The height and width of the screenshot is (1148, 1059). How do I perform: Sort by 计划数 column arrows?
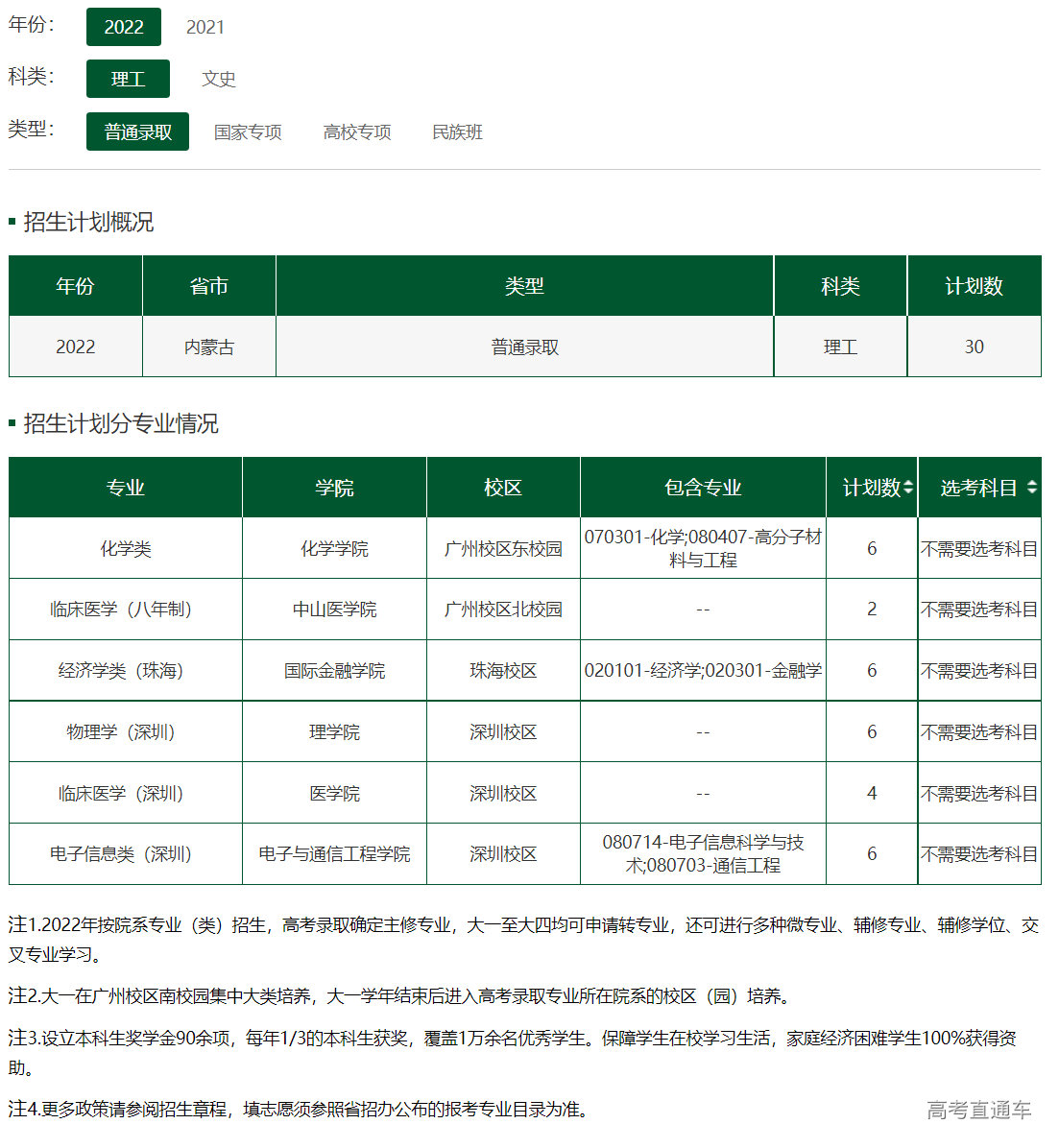tap(908, 488)
